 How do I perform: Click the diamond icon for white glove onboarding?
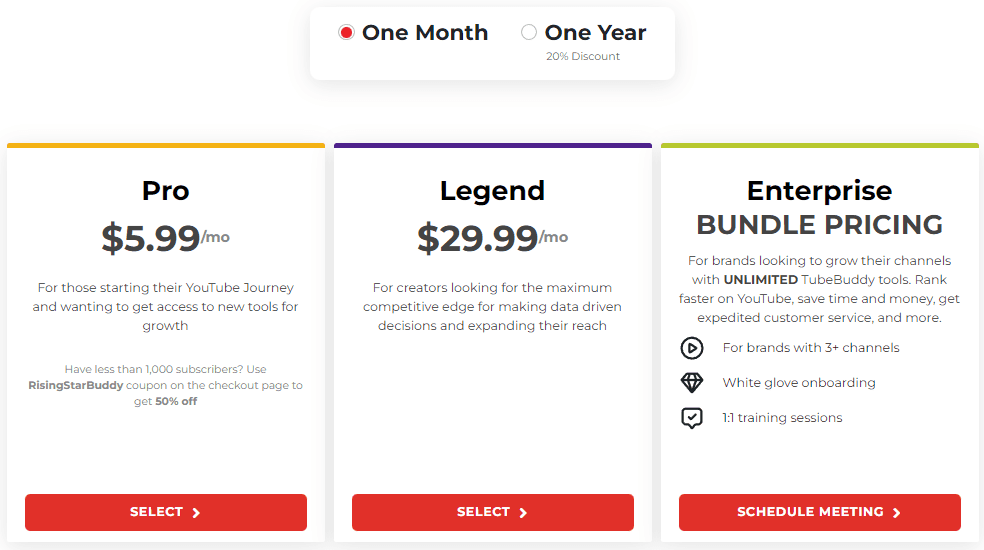click(692, 382)
